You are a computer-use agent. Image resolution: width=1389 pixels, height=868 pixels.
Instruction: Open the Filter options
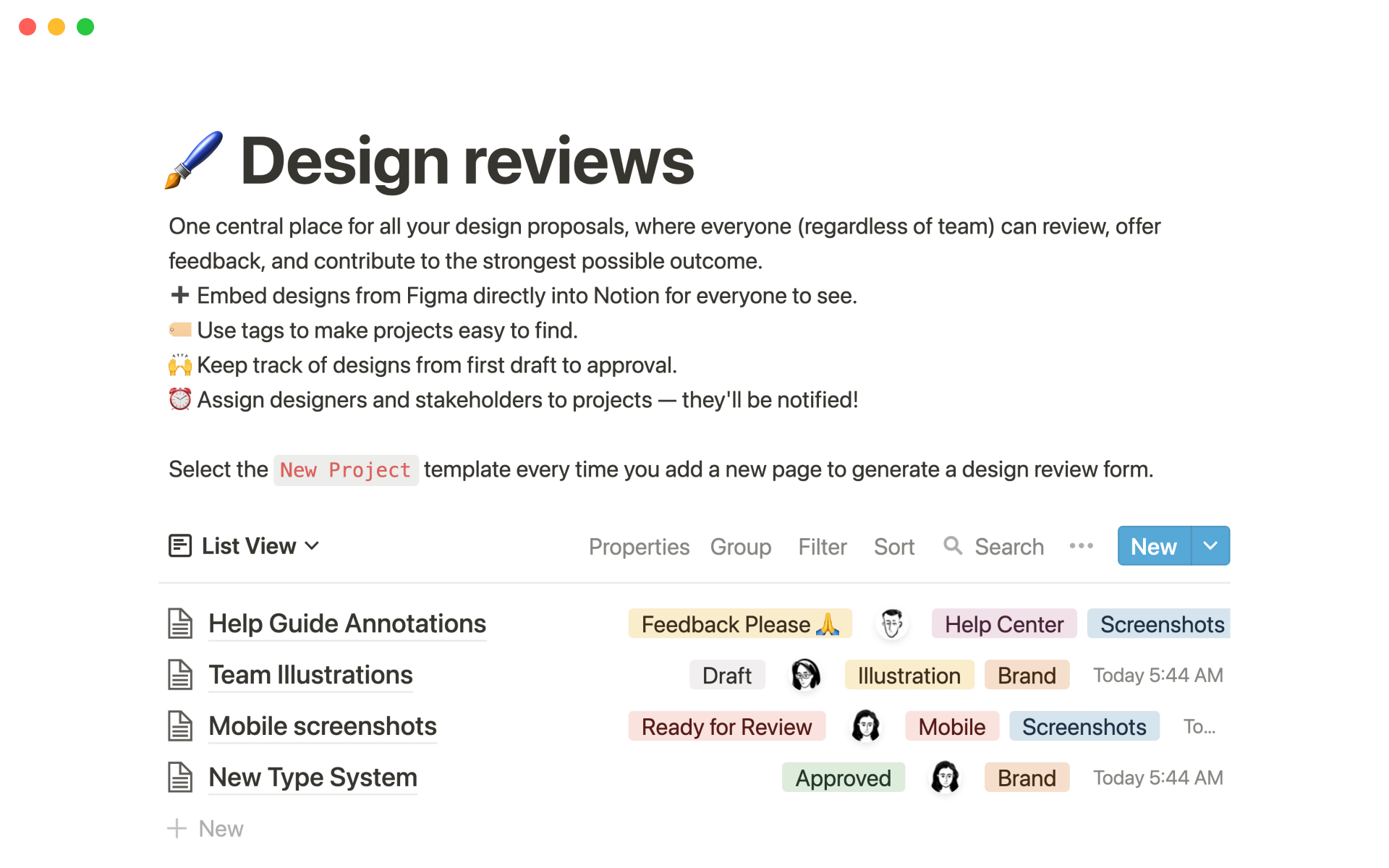[822, 547]
